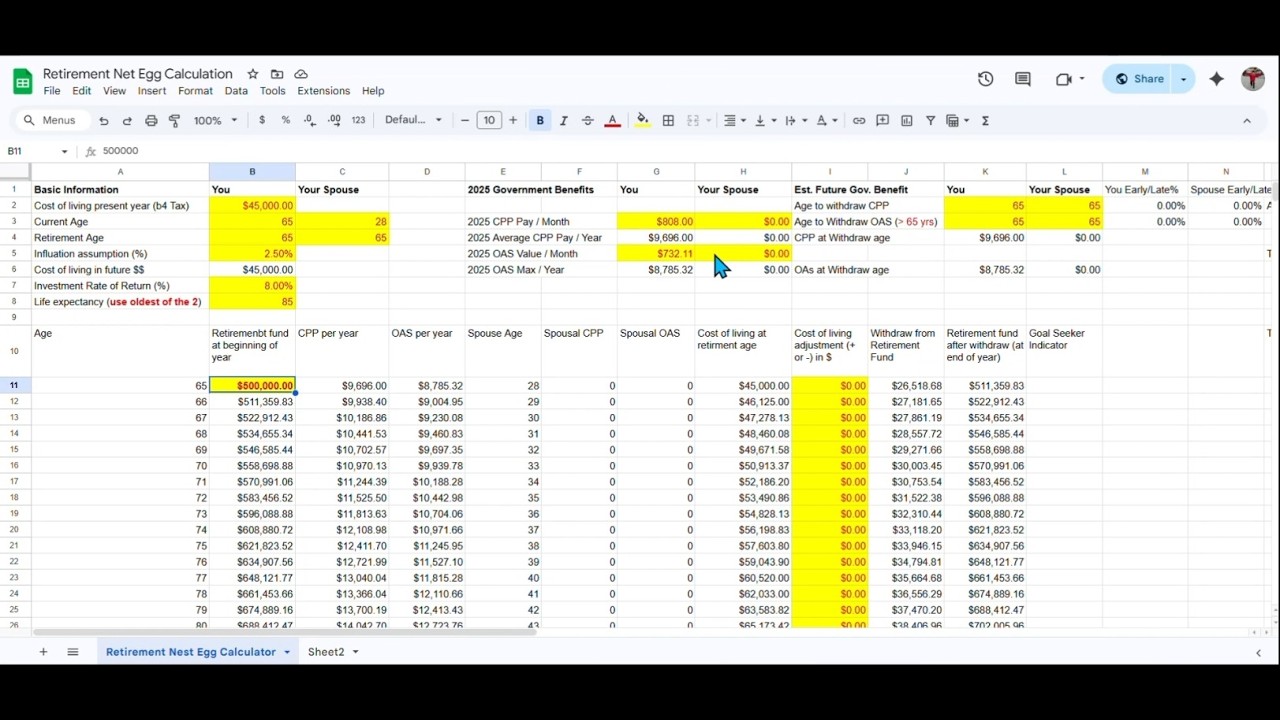
Task: Open the Name Box dropdown for B11
Action: (x=65, y=152)
